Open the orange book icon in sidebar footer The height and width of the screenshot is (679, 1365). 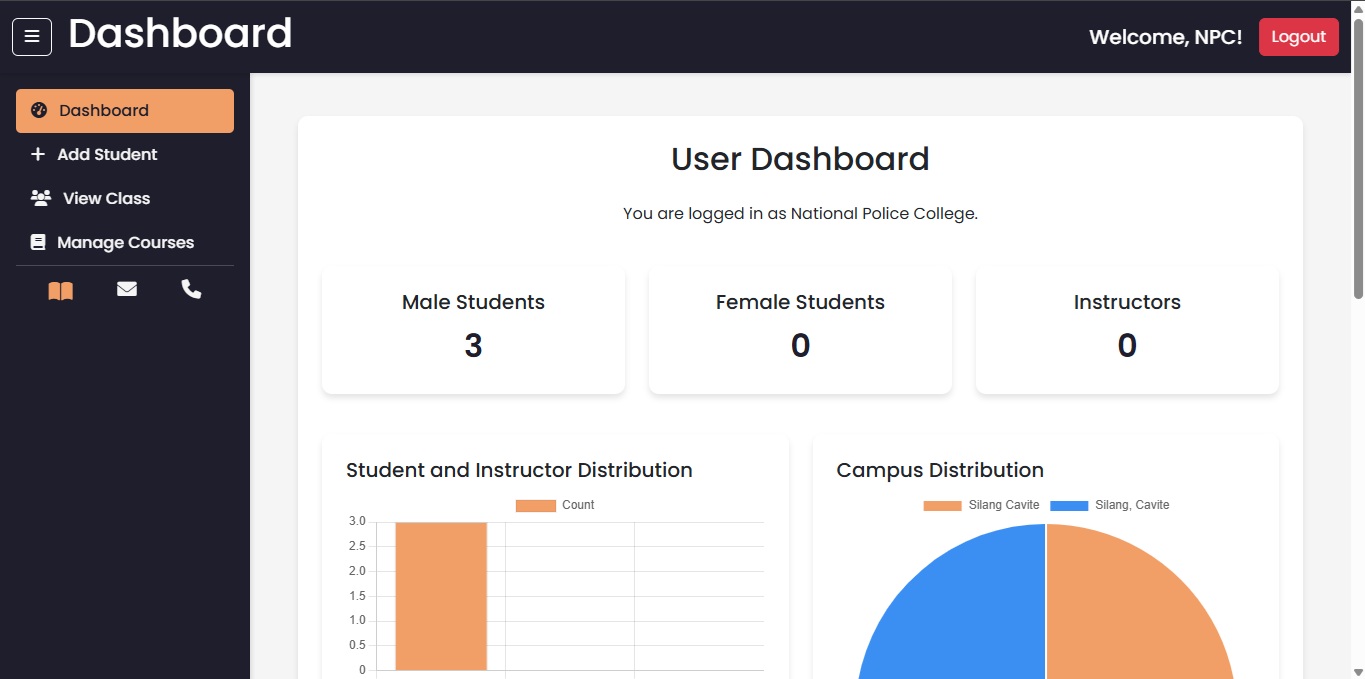60,289
